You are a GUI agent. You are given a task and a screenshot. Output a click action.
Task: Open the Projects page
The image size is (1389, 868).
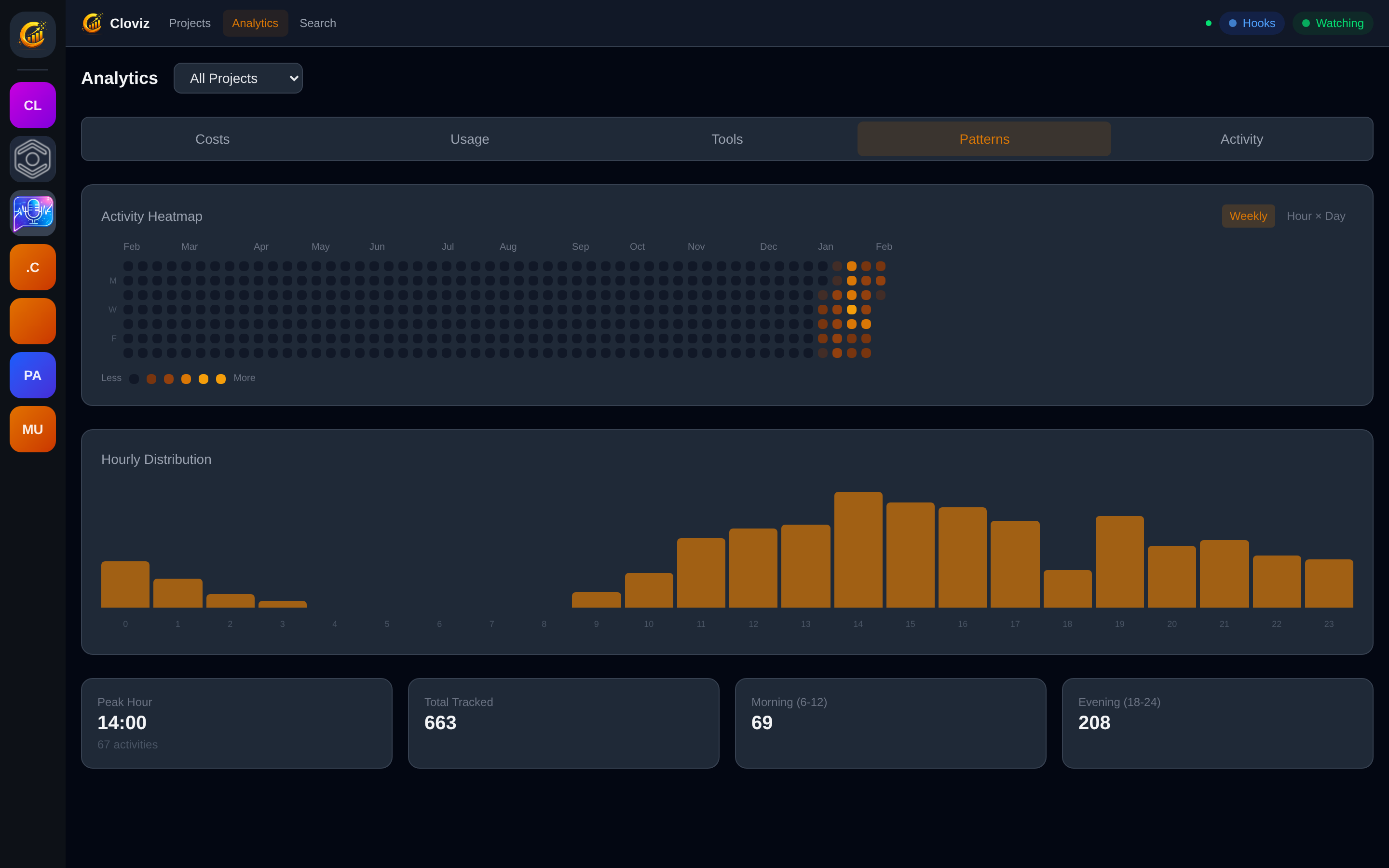tap(190, 23)
